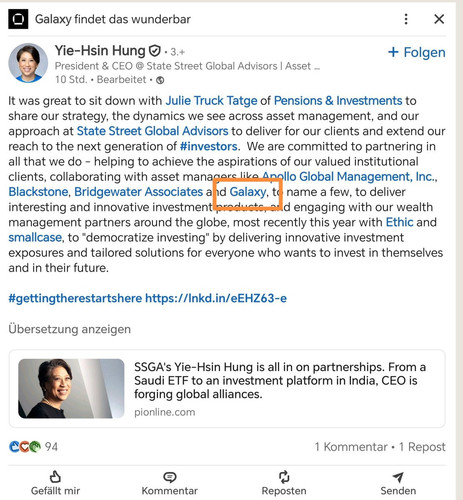Click the thumbs-up Gefällt mir icon
This screenshot has width=463, height=500.
pyautogui.click(x=55, y=477)
